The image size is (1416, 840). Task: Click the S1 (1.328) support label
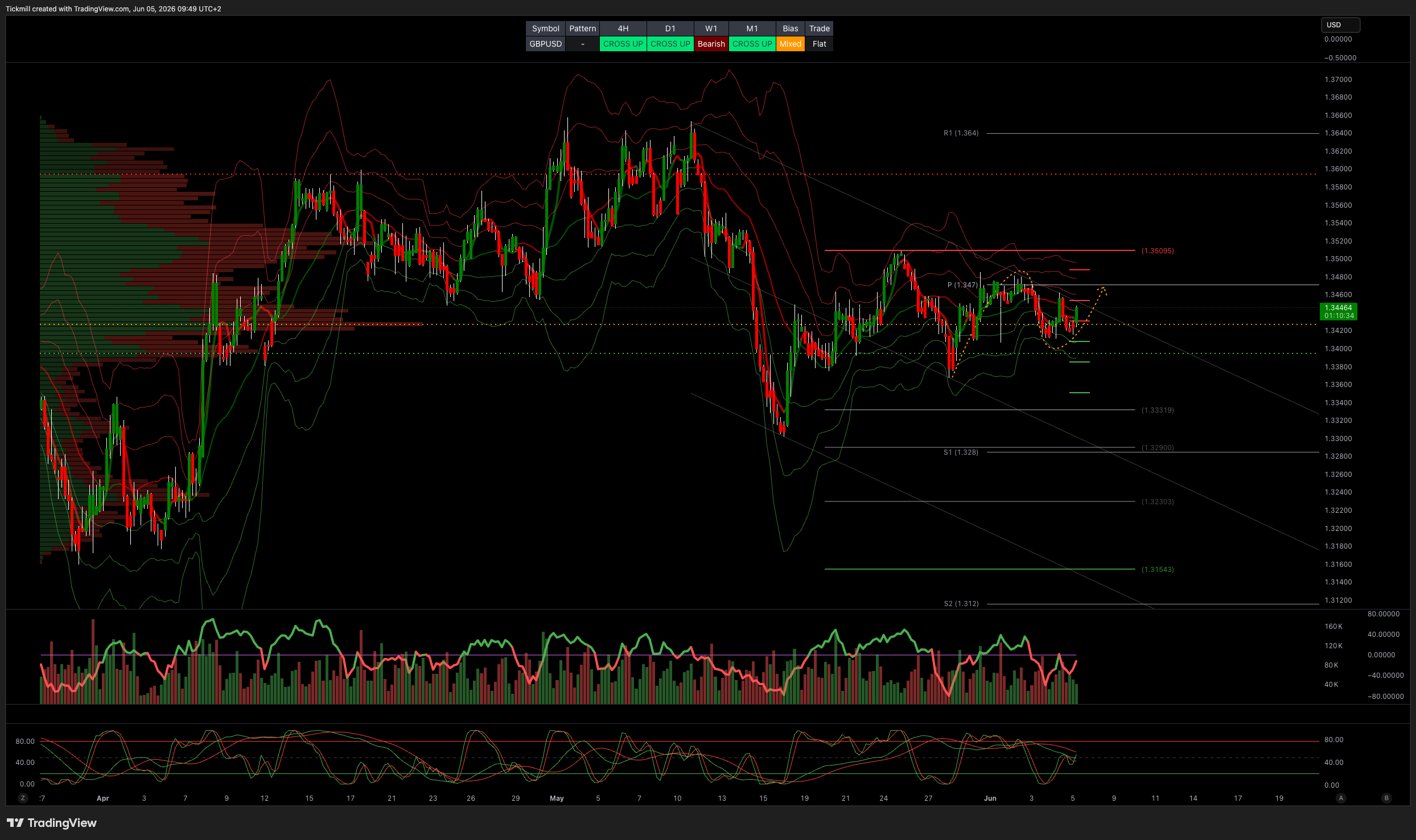tap(961, 452)
